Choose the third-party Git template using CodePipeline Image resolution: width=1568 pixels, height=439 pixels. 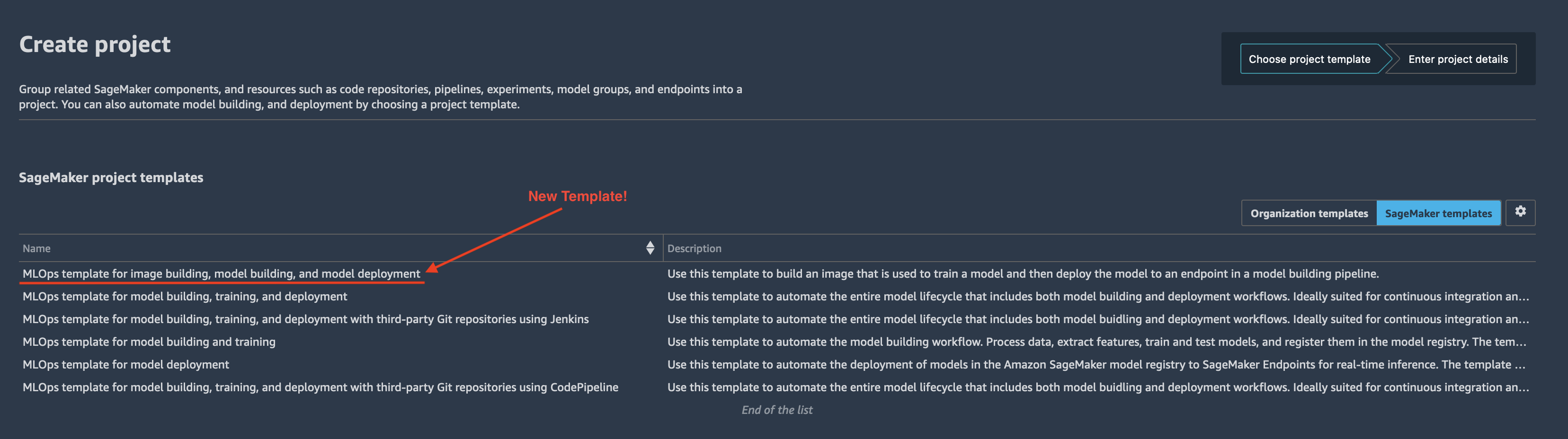pyautogui.click(x=320, y=387)
